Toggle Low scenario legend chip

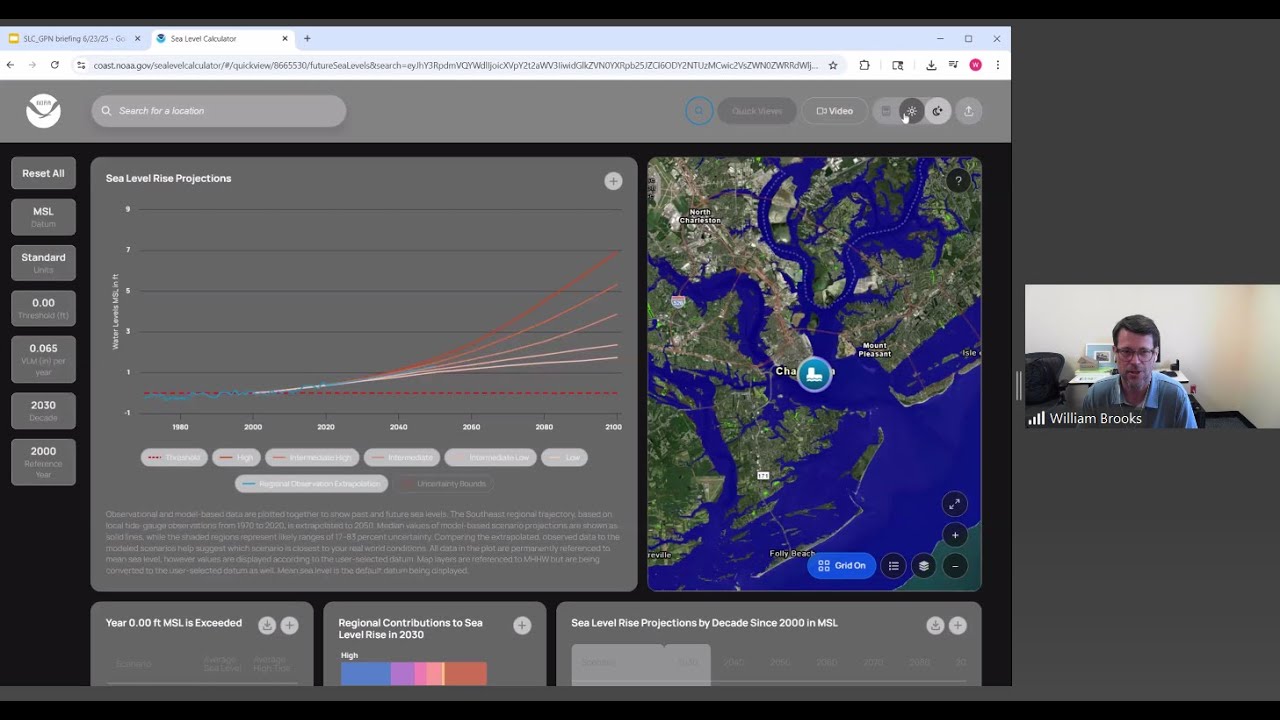pyautogui.click(x=564, y=457)
